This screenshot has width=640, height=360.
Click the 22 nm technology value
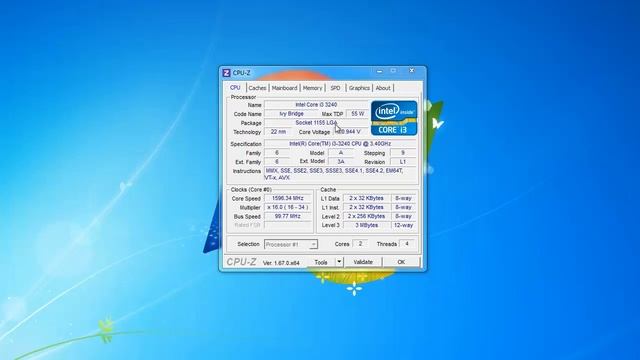[278, 132]
